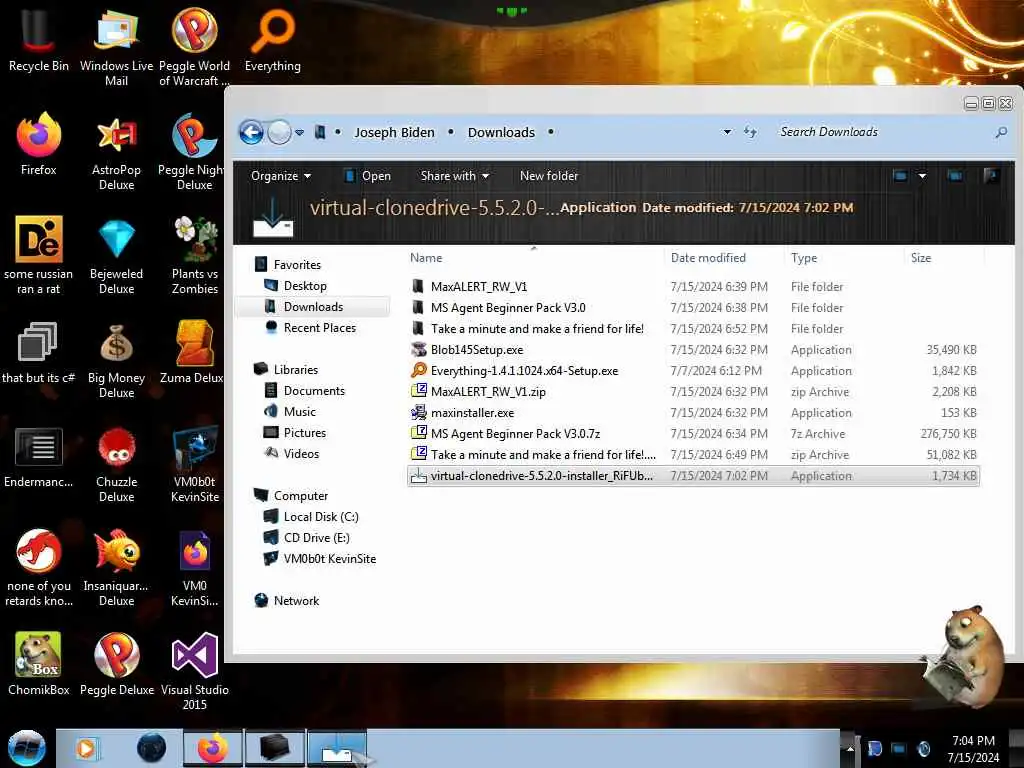This screenshot has height=768, width=1024.
Task: Open ChomikBox desktop shortcut
Action: coord(38,664)
